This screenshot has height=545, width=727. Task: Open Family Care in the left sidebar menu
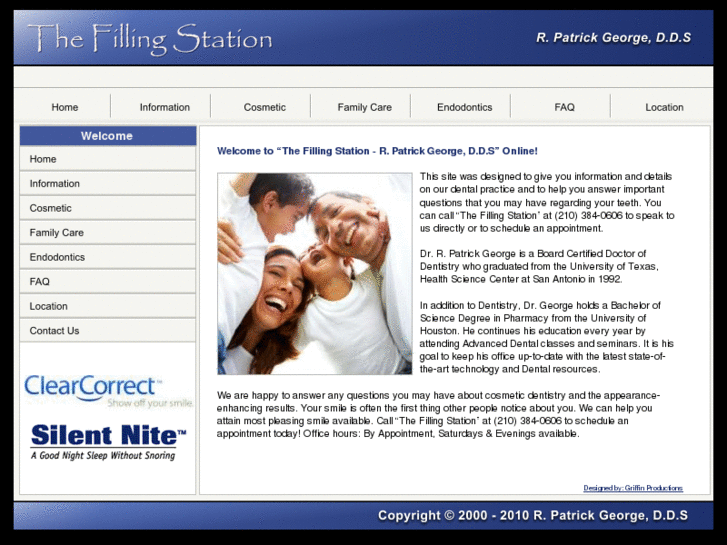[x=108, y=232]
